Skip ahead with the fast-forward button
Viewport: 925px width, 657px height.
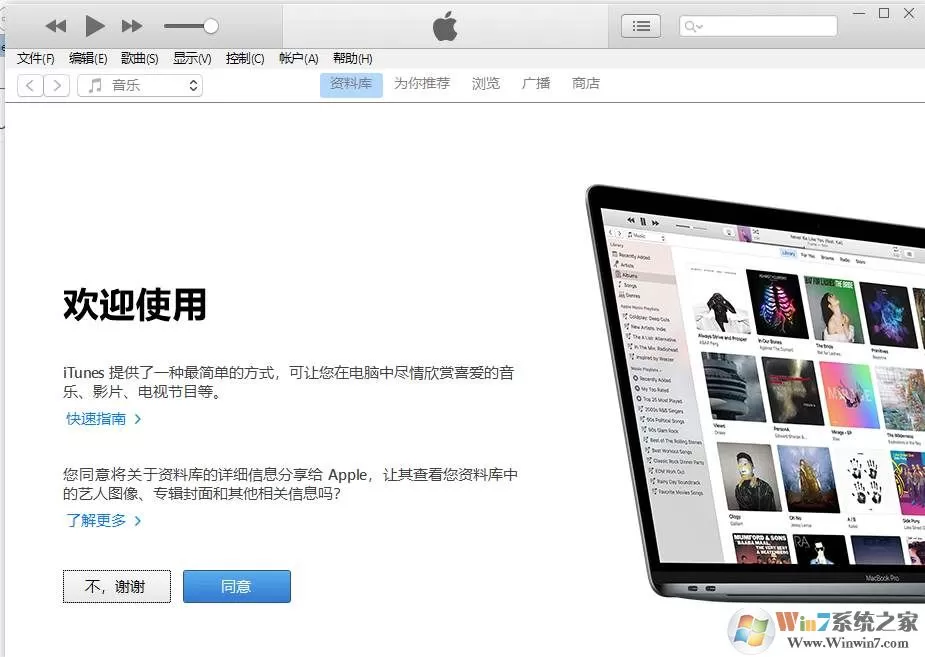click(x=132, y=26)
